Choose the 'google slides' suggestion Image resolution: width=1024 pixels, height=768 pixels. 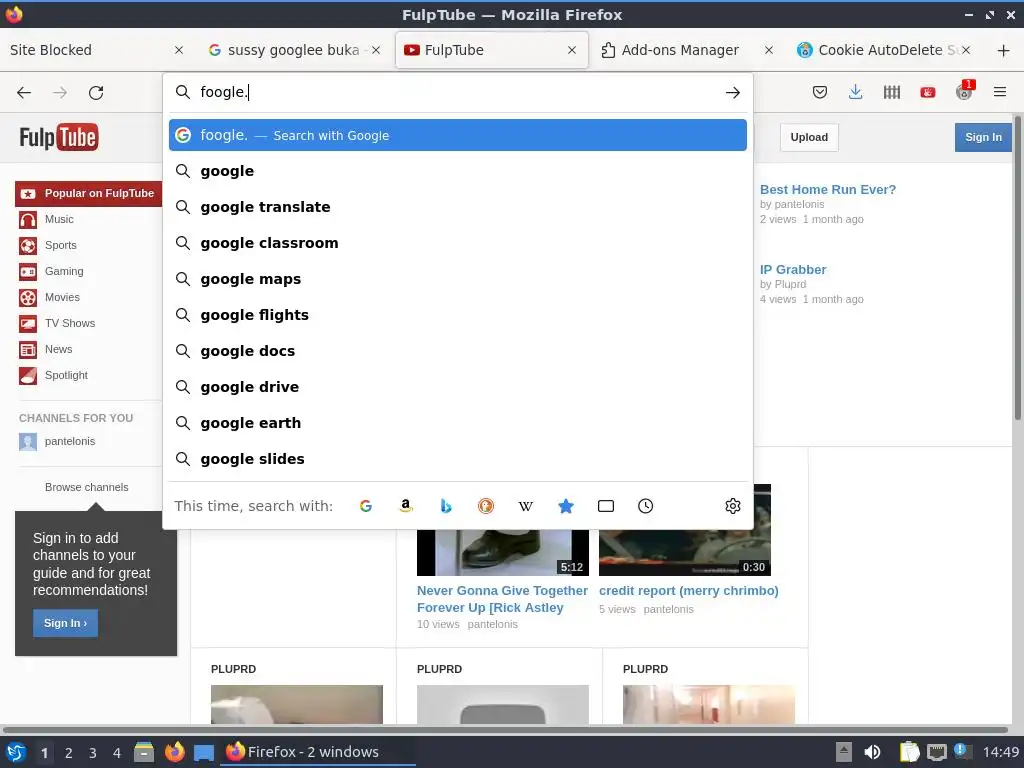(458, 458)
